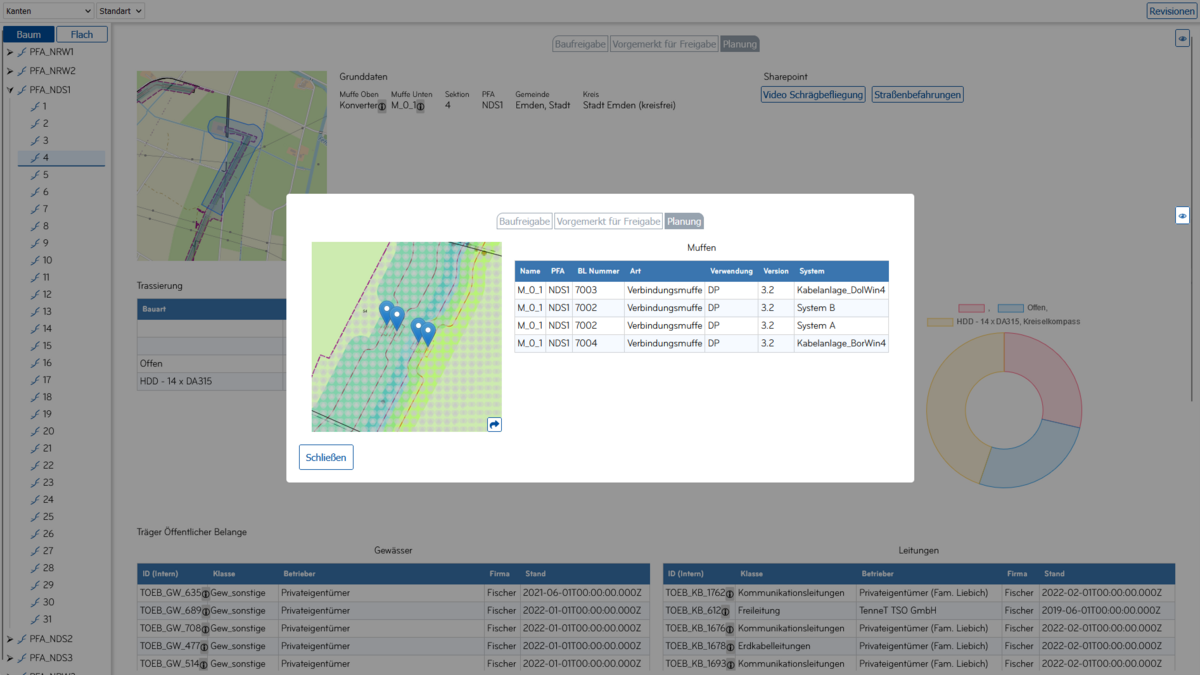Select Vorgemerkt für Freigabe tab in modal
This screenshot has height=675, width=1200.
[x=608, y=221]
